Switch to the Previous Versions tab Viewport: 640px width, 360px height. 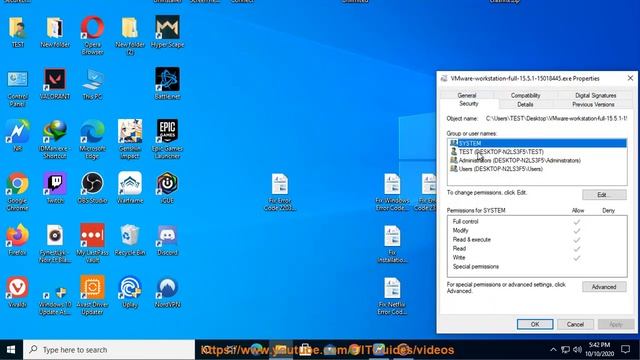593,104
